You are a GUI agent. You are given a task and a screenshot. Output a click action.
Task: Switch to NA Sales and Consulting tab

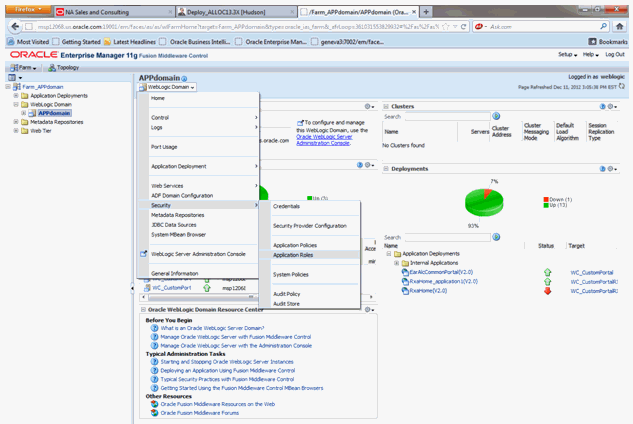114,12
